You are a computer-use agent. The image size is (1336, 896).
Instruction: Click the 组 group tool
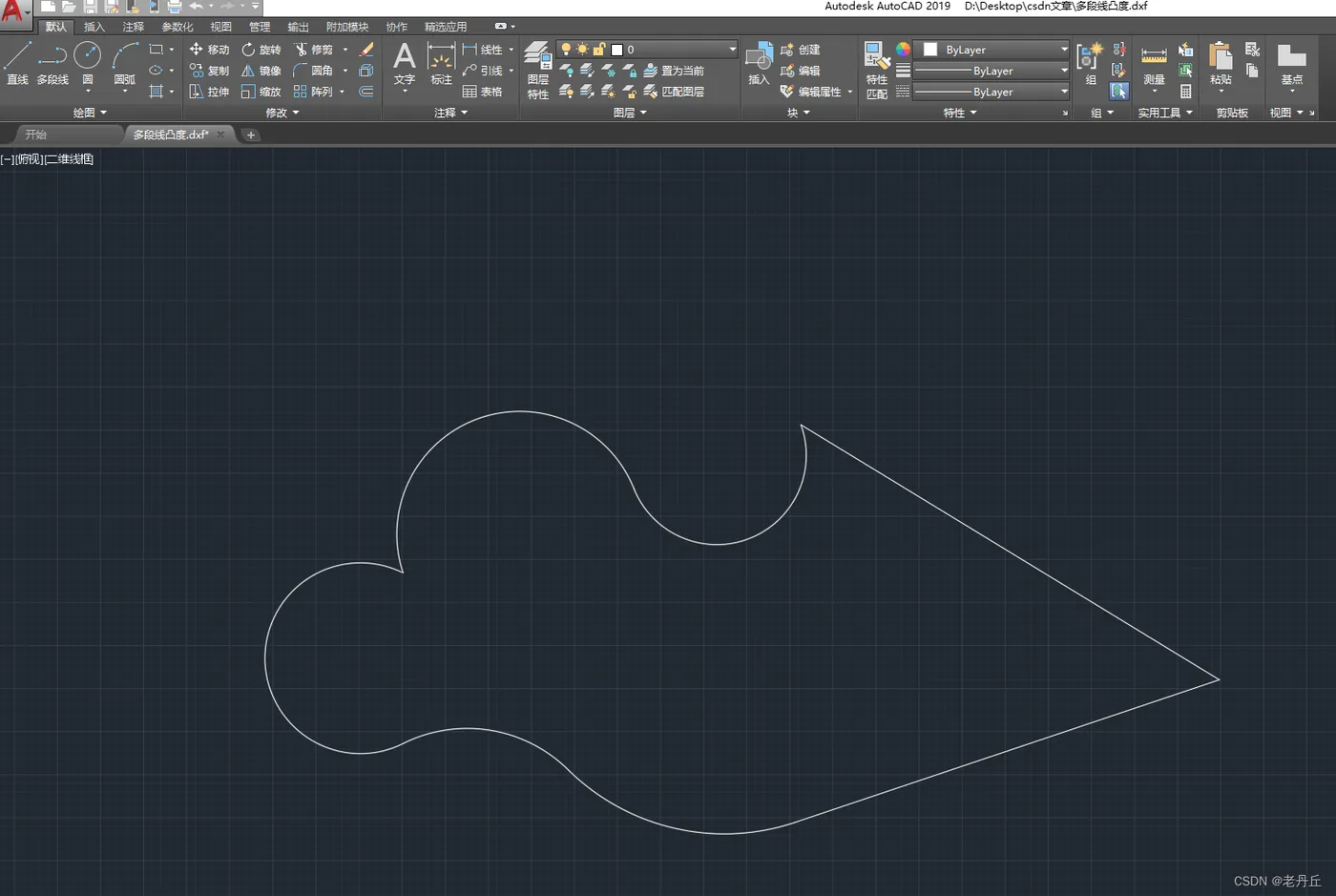[1090, 63]
